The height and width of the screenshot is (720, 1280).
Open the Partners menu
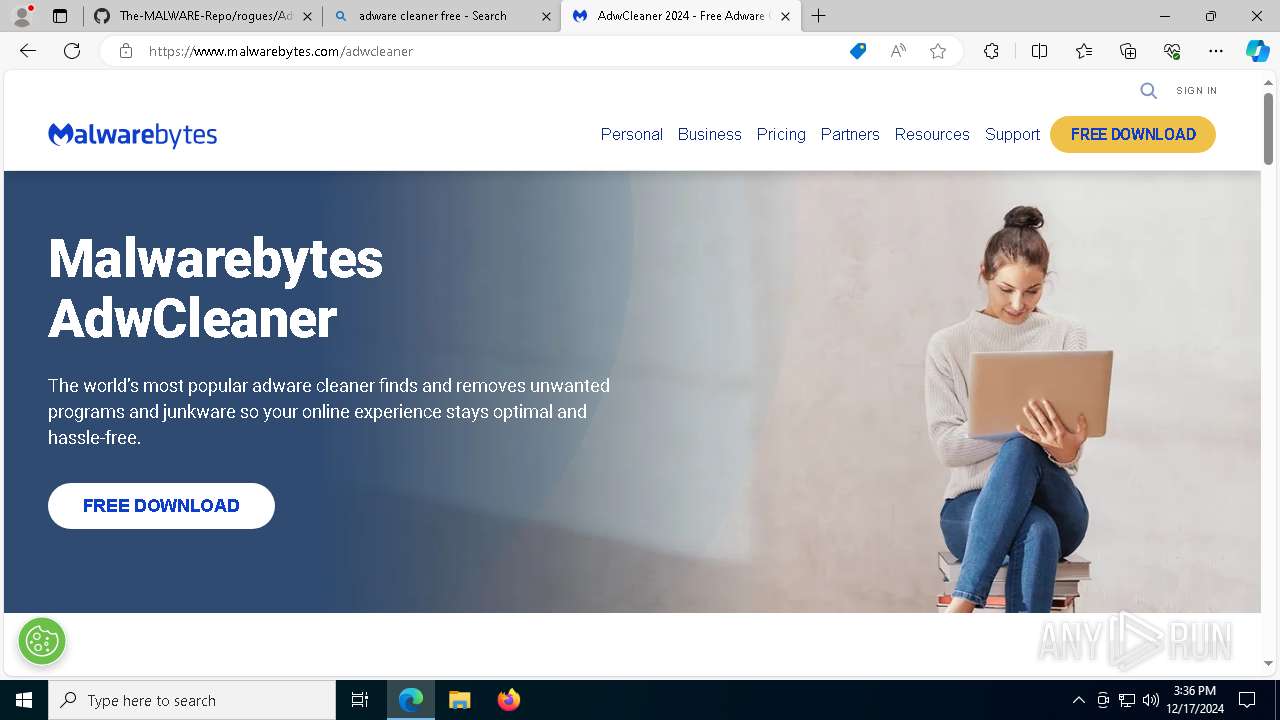850,134
